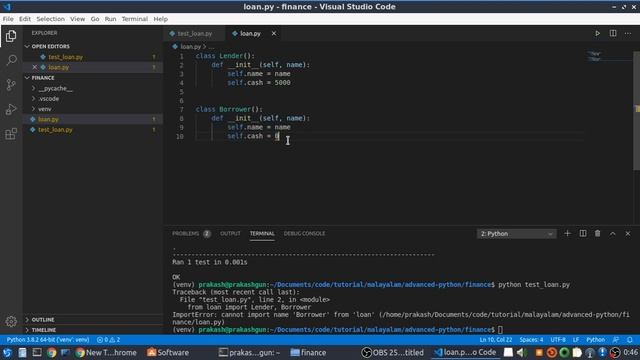Change encoding via UTF-8
This screenshot has height=360, width=640.
coord(558,340)
